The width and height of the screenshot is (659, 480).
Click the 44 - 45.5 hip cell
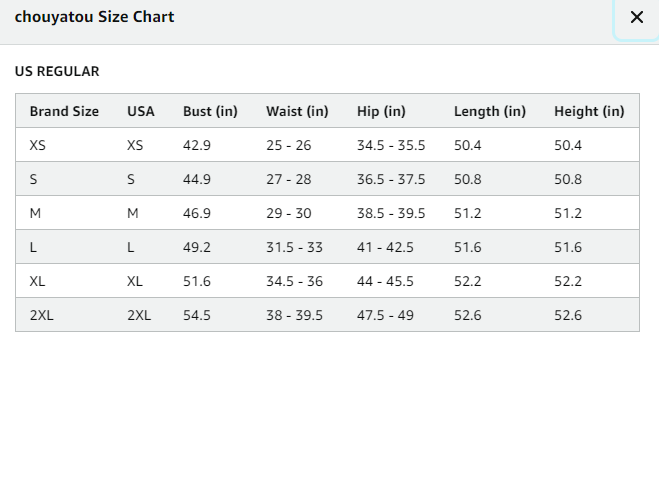(385, 282)
